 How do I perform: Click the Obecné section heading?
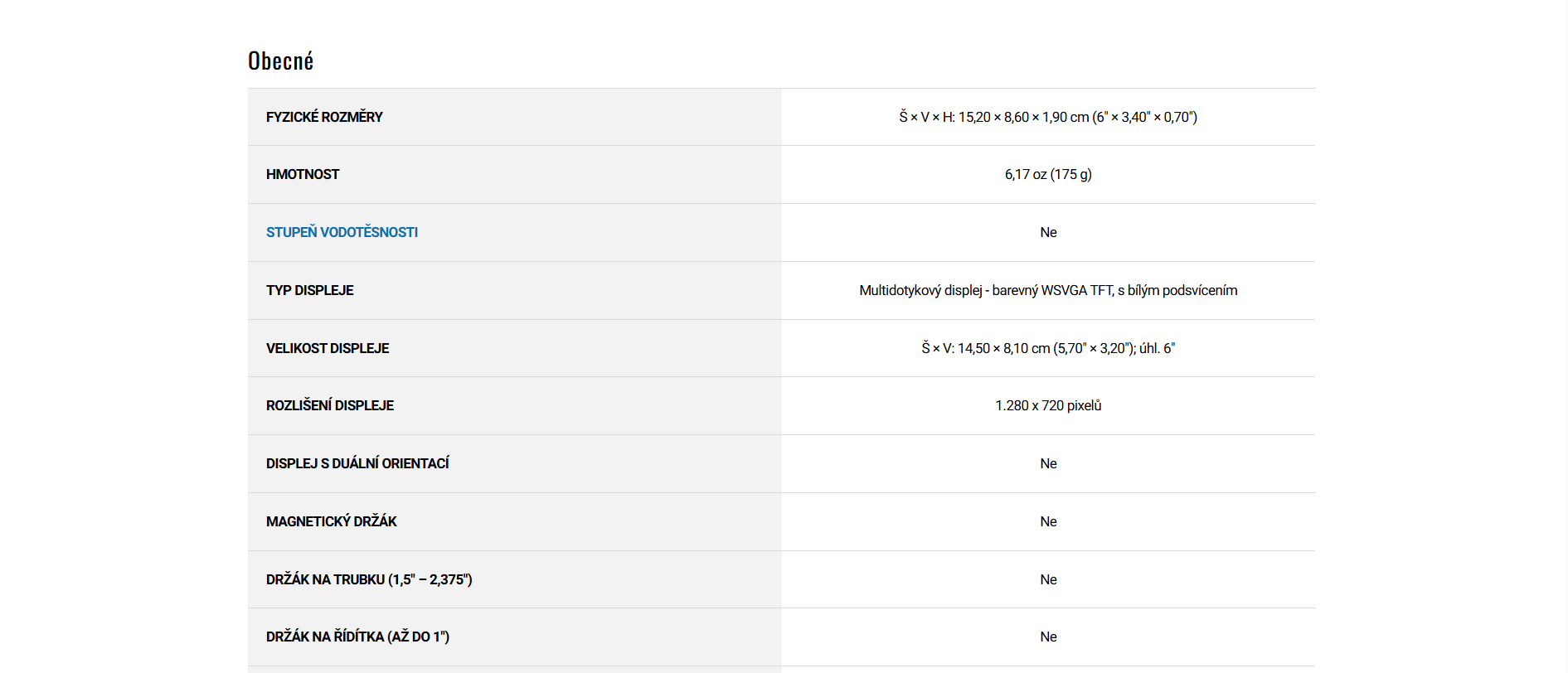point(281,61)
